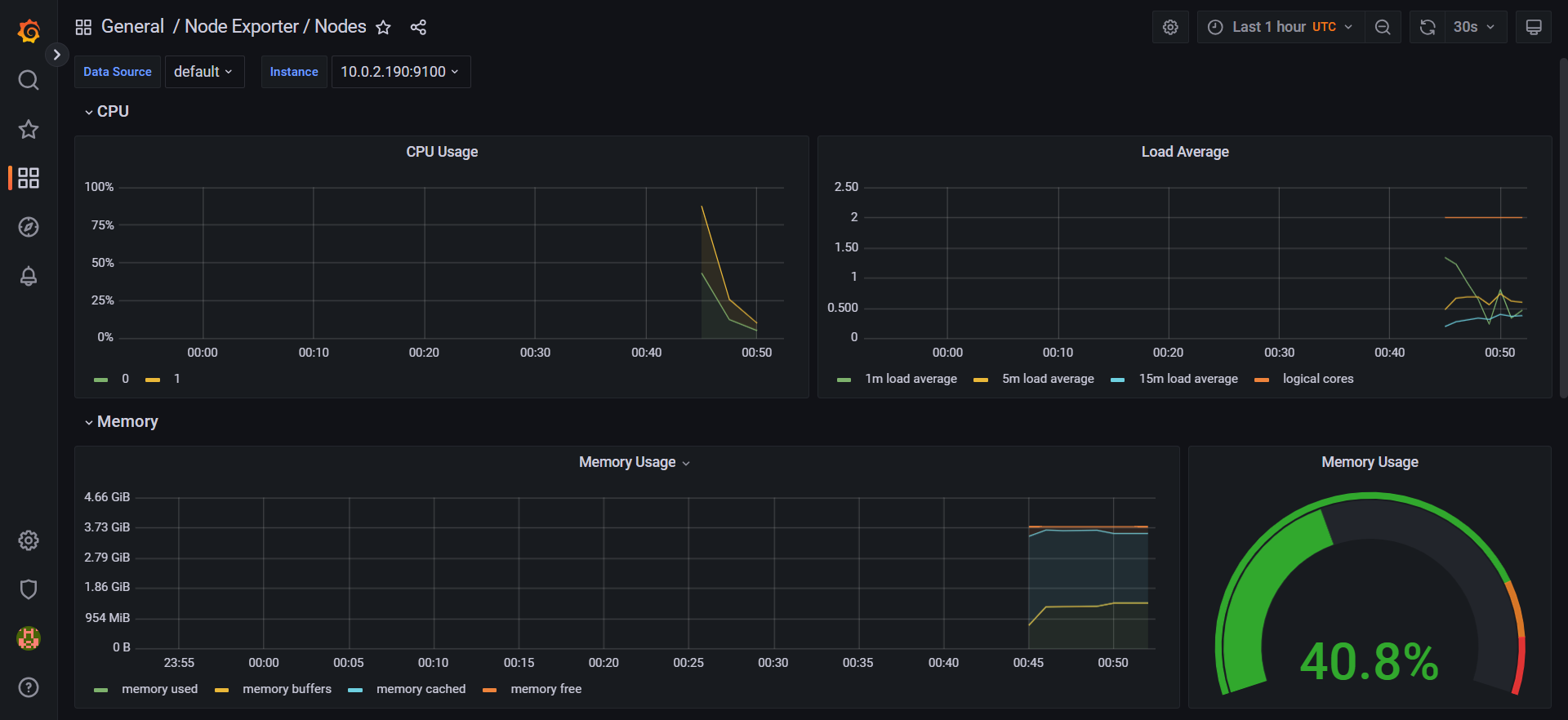Click the memory free legend label
The image size is (1568, 720).
click(x=546, y=689)
